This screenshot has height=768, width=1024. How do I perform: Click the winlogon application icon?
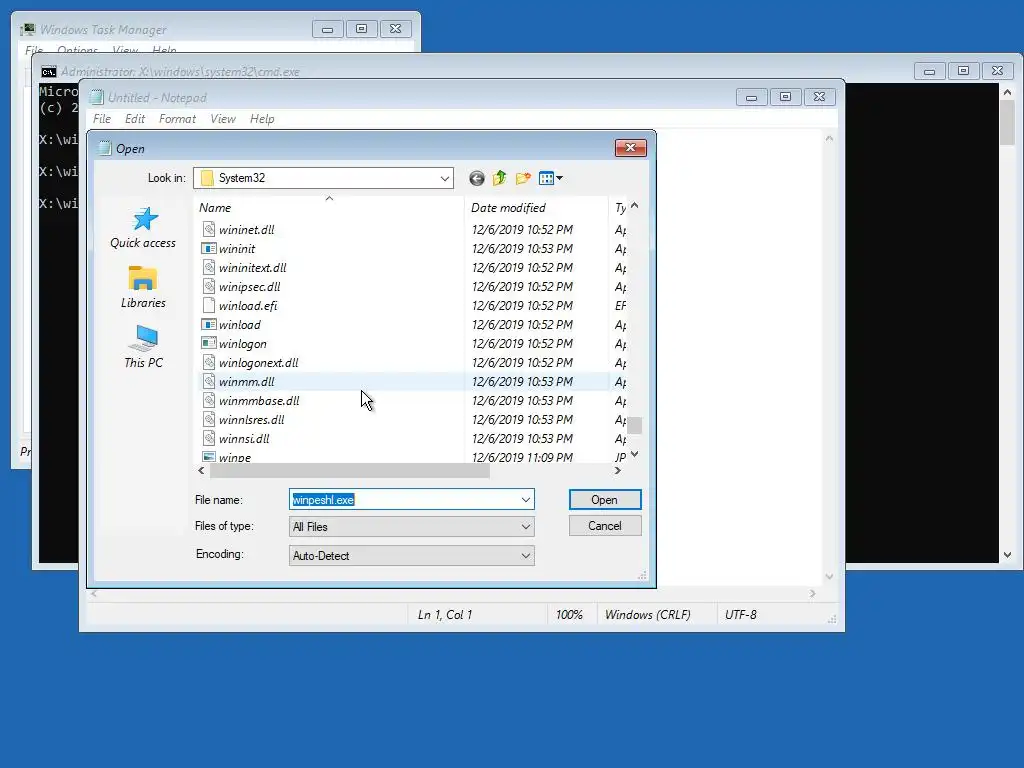208,343
